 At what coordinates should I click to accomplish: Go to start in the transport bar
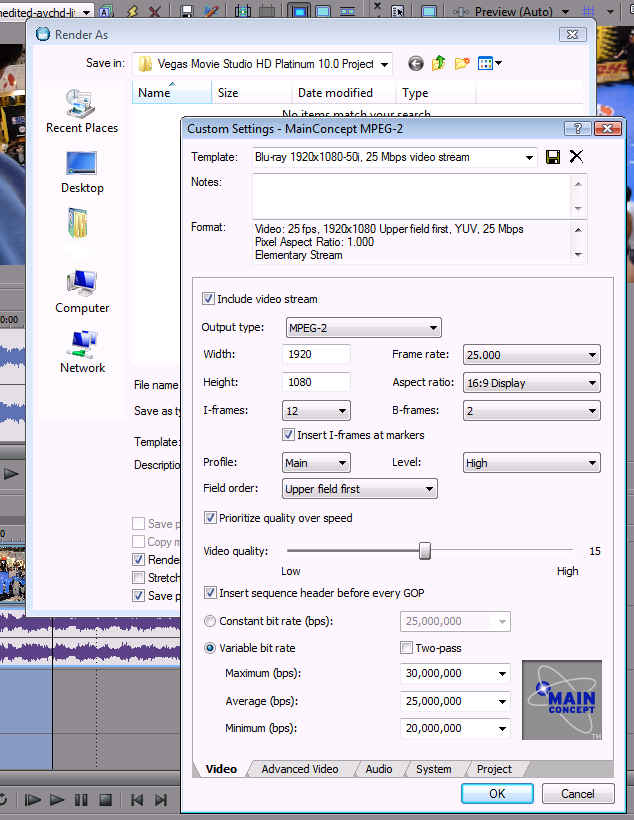(x=137, y=800)
